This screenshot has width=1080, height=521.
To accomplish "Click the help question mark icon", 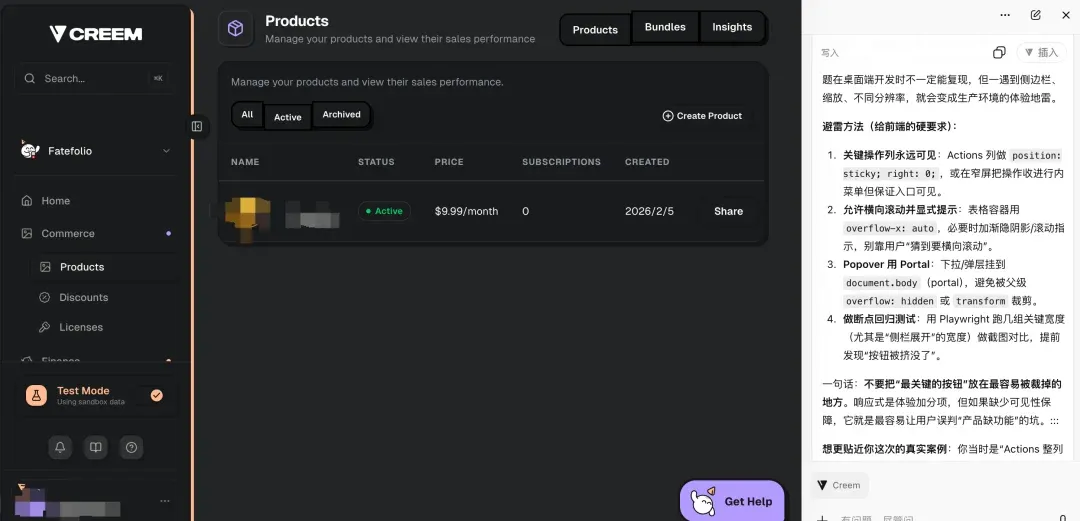I will (x=130, y=447).
